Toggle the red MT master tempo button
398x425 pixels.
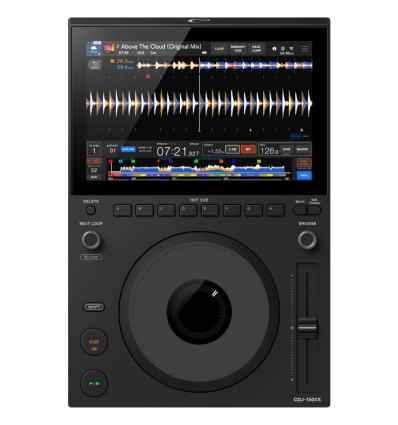coord(248,150)
